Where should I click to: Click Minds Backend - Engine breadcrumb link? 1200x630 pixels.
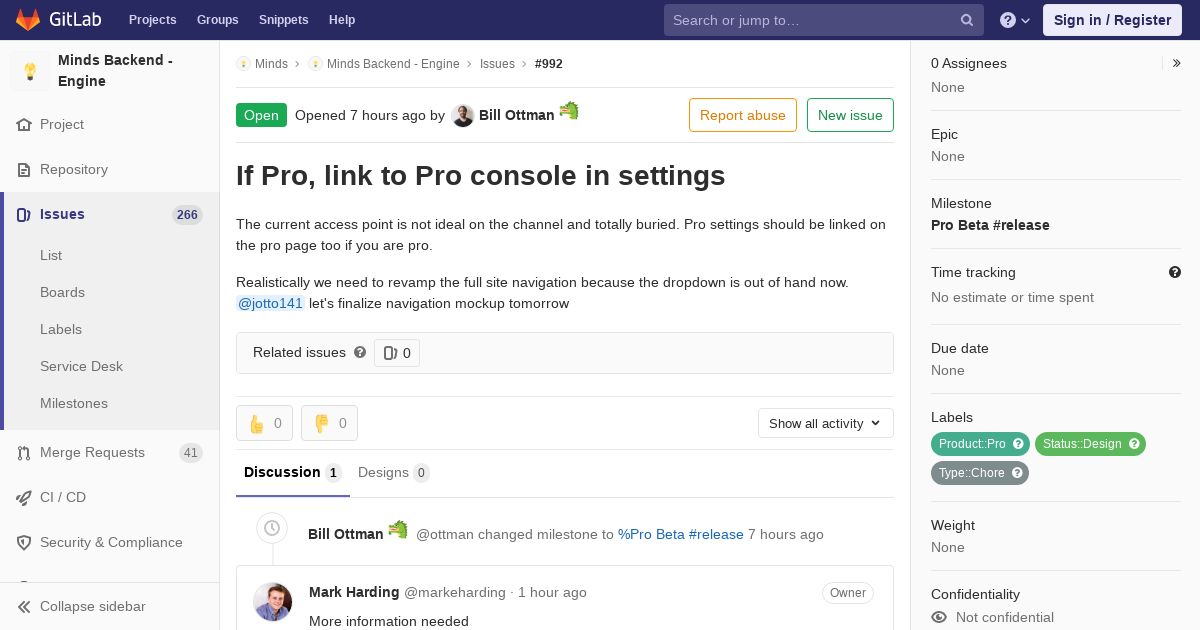pos(393,63)
